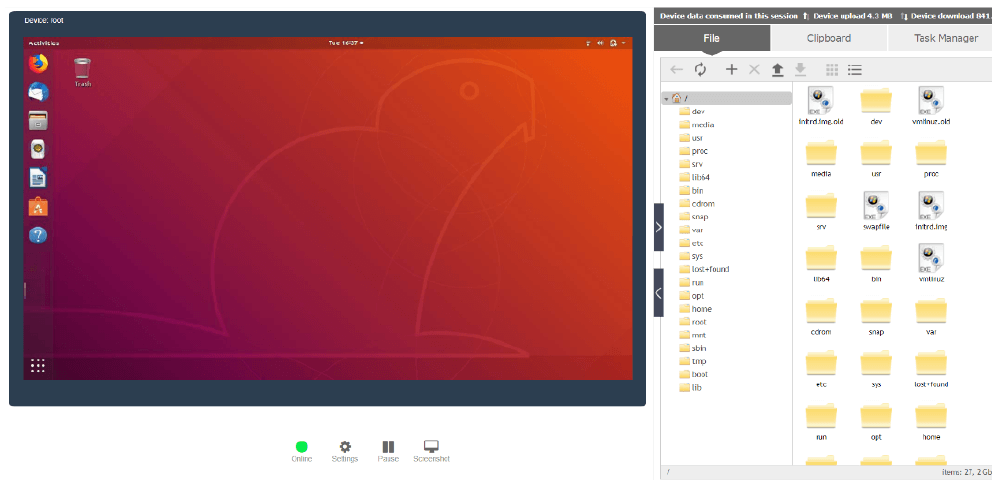992x484 pixels.
Task: Open the etc folder in file grid
Action: pos(821,369)
